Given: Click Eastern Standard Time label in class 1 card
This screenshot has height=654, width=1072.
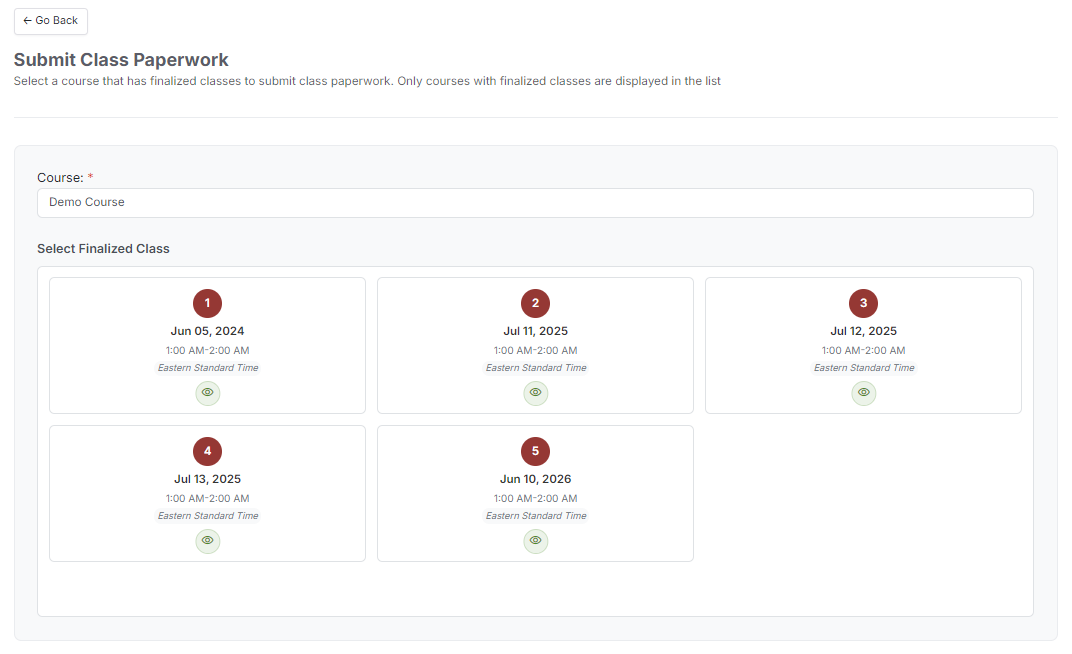Looking at the screenshot, I should coord(208,368).
